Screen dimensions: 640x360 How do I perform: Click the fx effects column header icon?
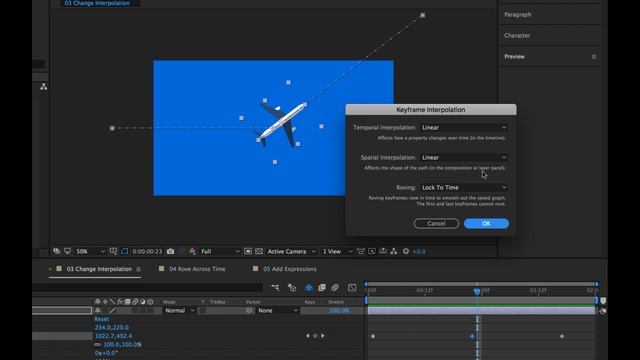[x=120, y=302]
